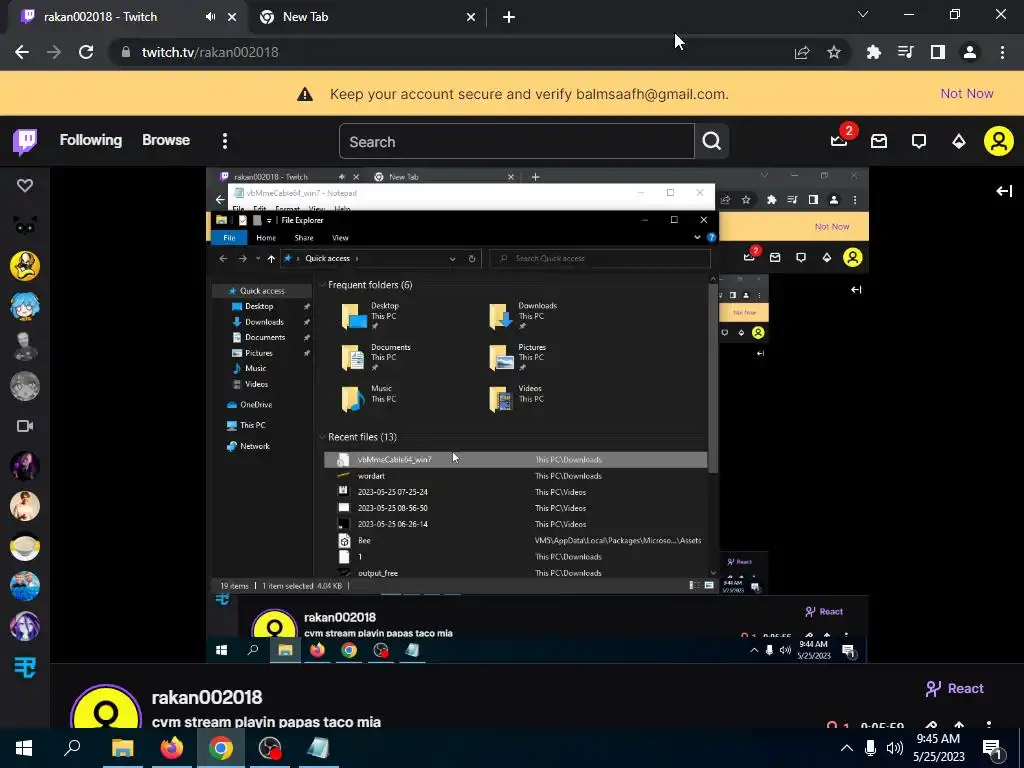Open Chrome three-dot menu

[1002, 52]
